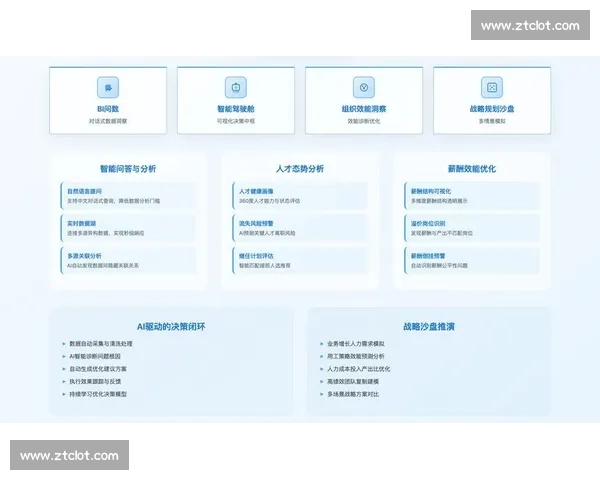Click the 效能诊断优化 subtitle
This screenshot has height=480, width=600.
point(364,121)
